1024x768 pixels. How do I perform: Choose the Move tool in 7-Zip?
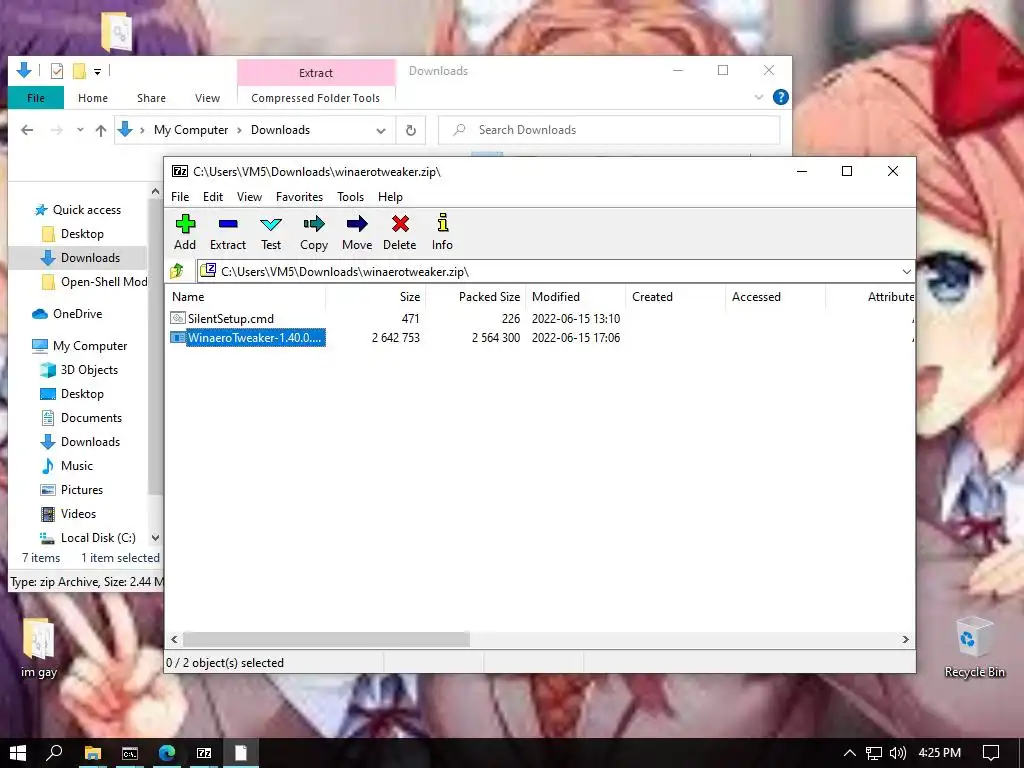(357, 232)
